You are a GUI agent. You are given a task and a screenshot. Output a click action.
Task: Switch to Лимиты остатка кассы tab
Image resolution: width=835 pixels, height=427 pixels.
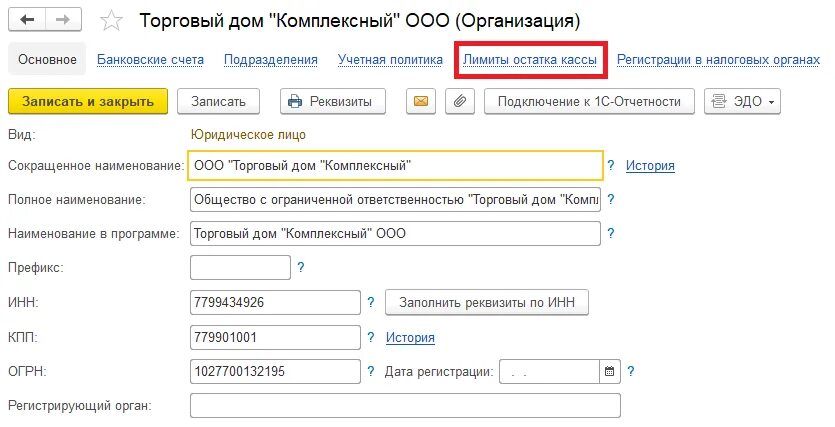[x=530, y=60]
